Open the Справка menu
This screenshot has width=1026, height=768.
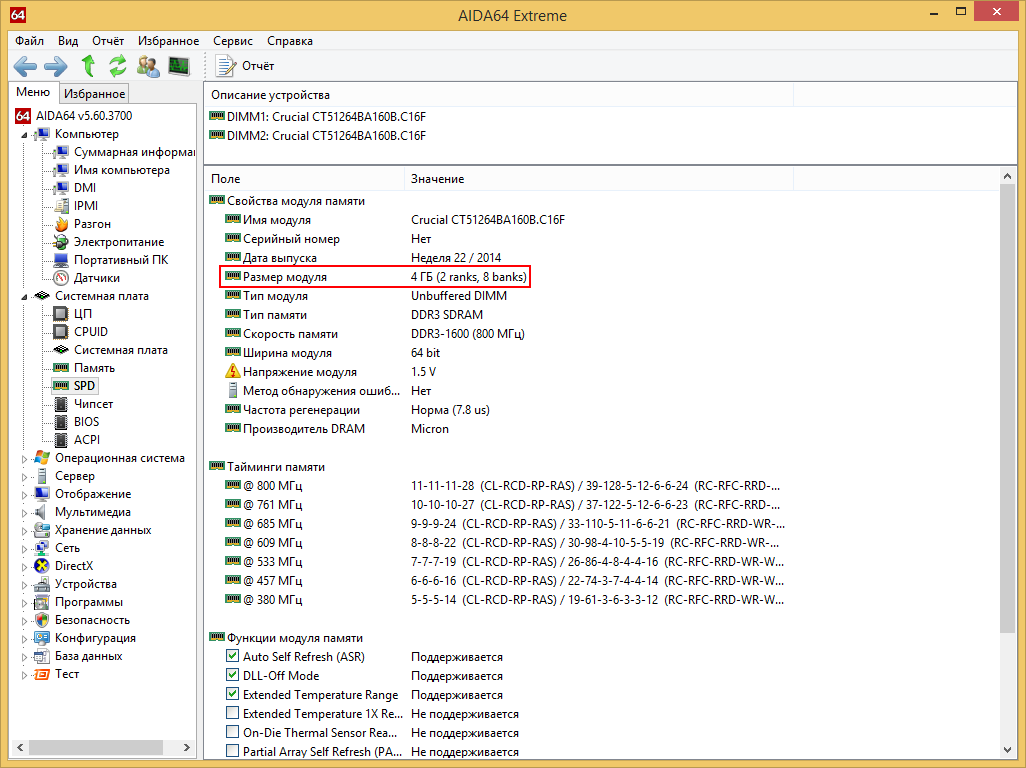point(290,41)
